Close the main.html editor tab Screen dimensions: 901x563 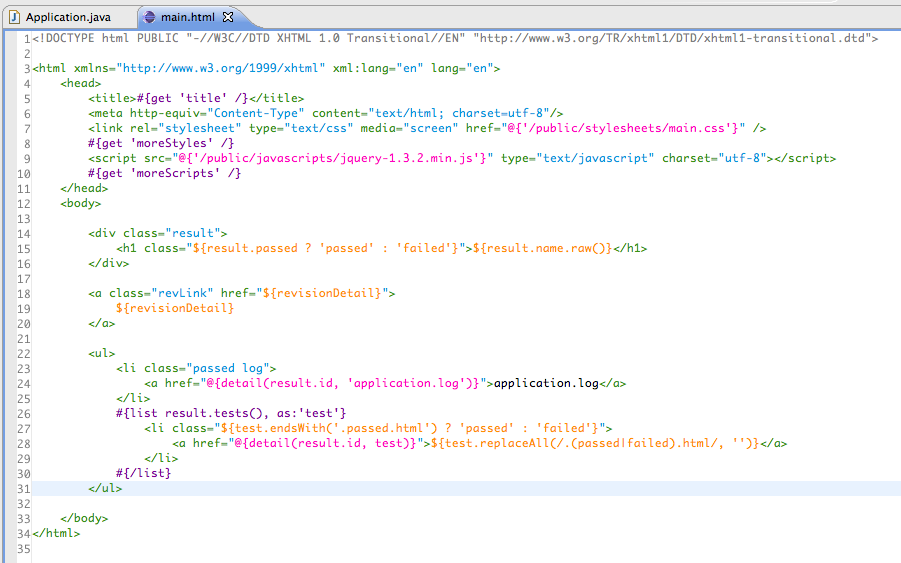228,17
